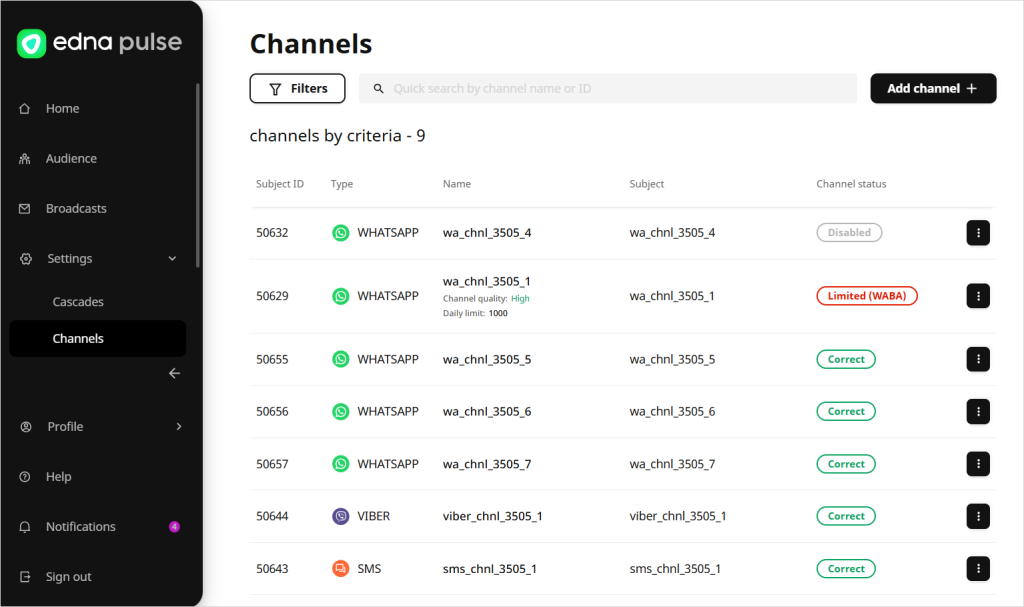Click the notifications count badge

(174, 527)
